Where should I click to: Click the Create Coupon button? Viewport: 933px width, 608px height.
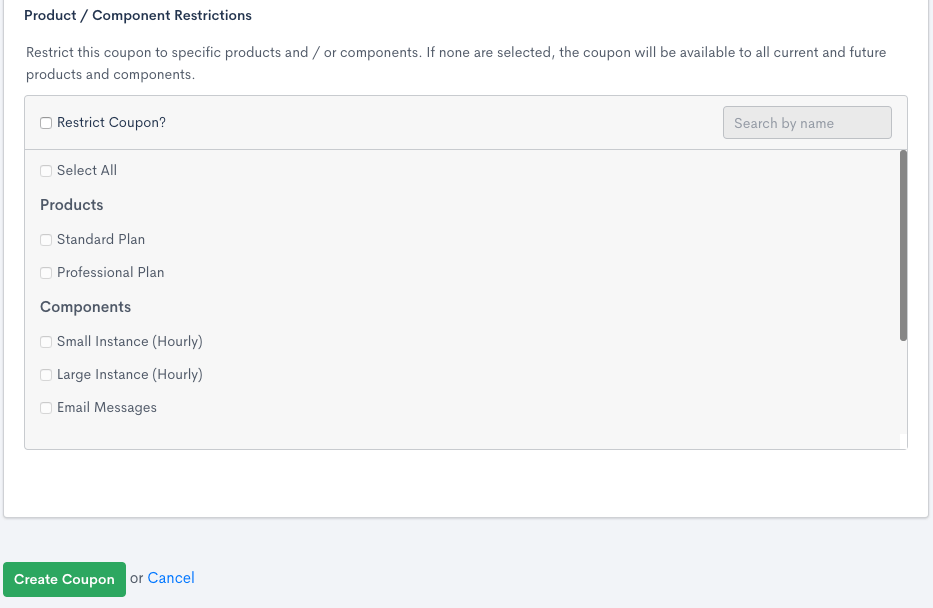pos(64,579)
